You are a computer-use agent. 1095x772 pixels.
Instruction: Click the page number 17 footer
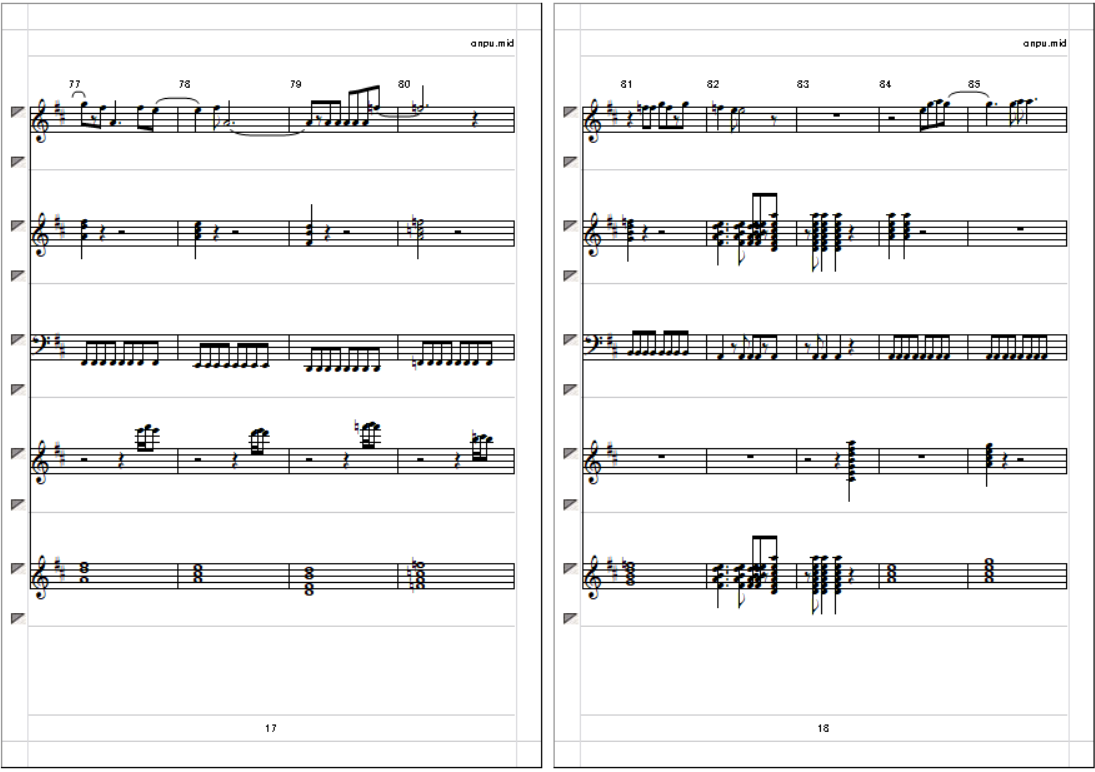[271, 728]
